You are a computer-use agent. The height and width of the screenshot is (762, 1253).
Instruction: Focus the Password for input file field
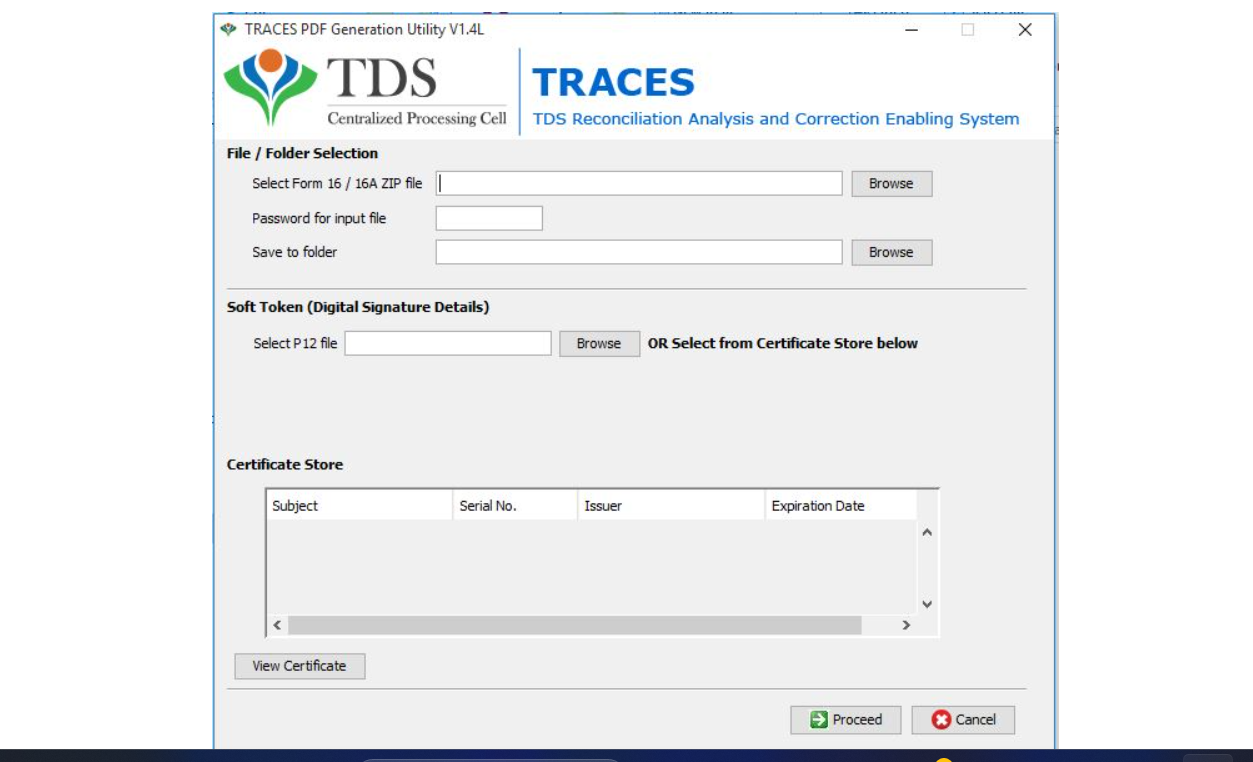[x=489, y=218]
